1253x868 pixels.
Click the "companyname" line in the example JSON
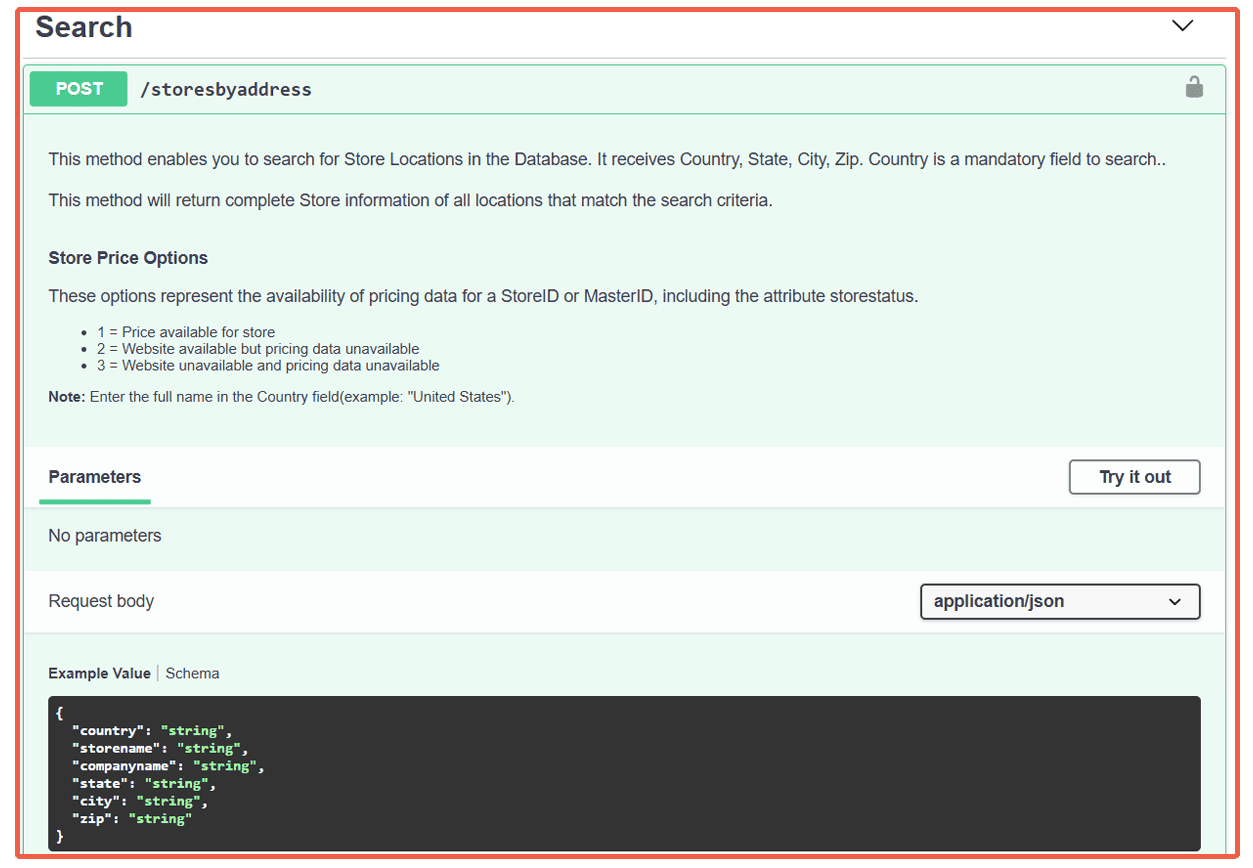point(166,766)
